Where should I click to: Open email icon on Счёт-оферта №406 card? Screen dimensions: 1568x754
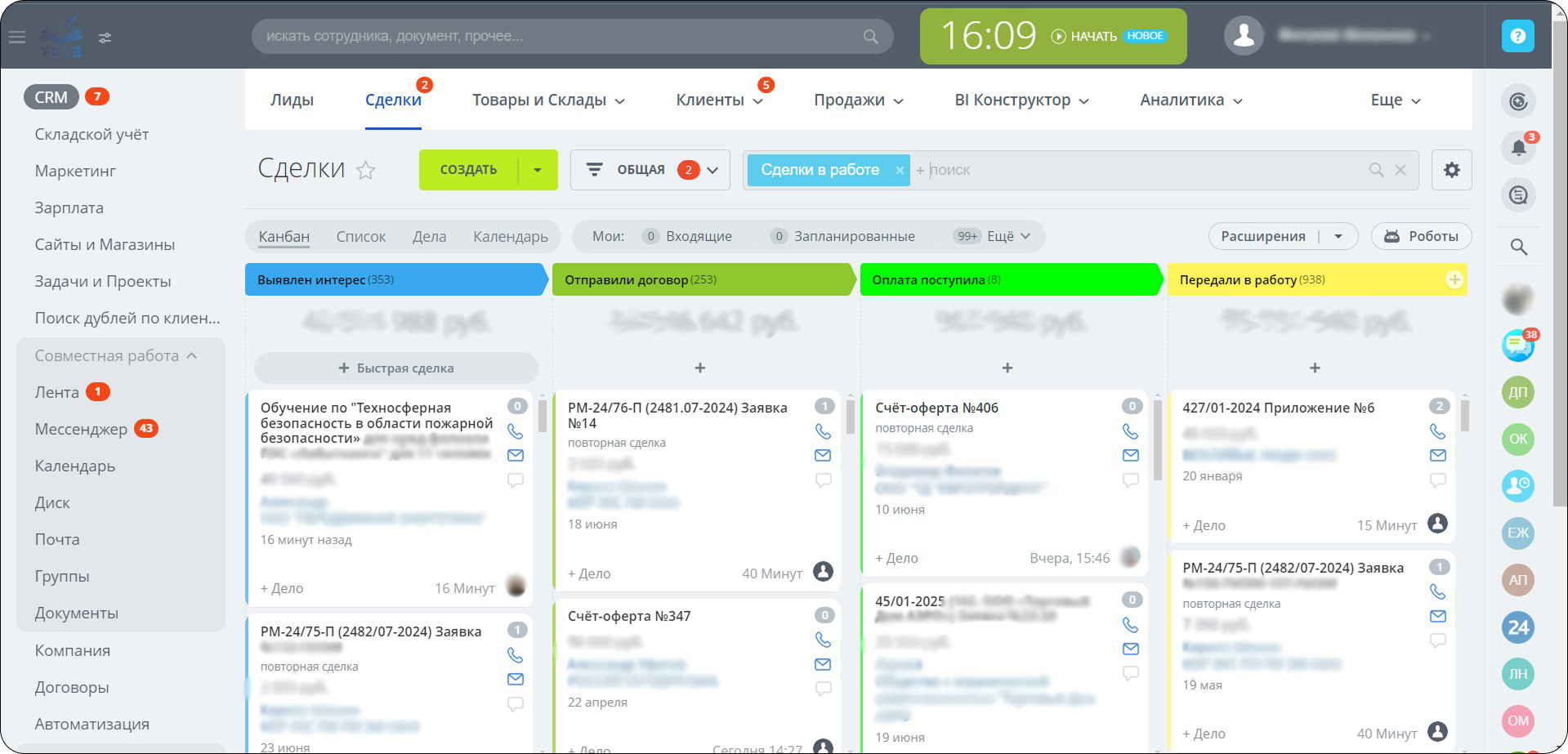(1131, 455)
